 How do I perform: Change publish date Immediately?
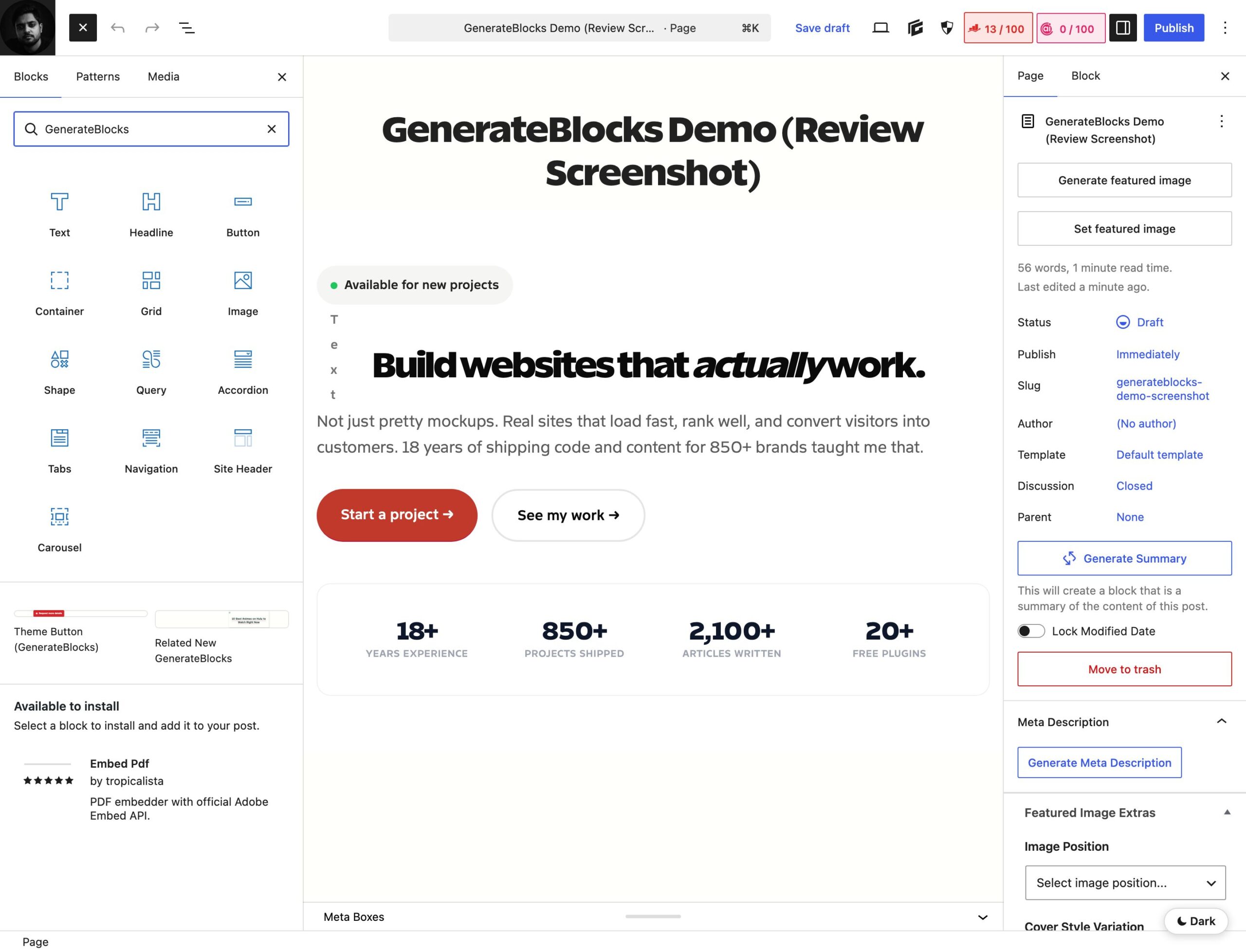pos(1147,354)
